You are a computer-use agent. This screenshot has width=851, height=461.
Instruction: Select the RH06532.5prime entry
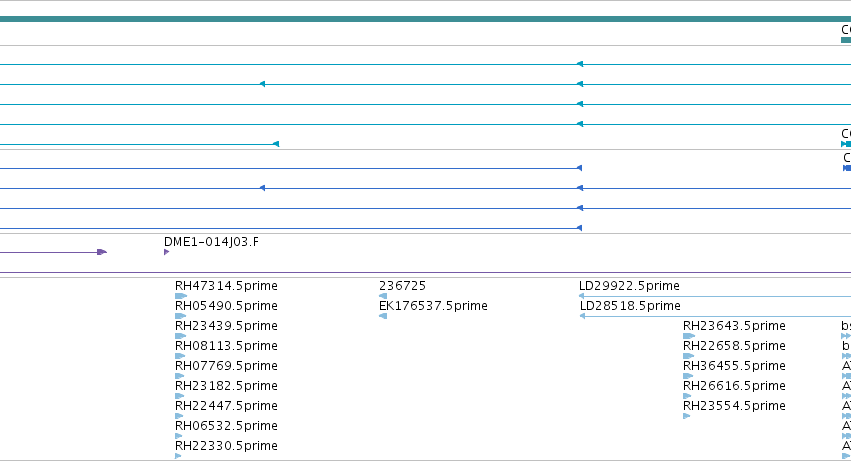click(x=226, y=426)
